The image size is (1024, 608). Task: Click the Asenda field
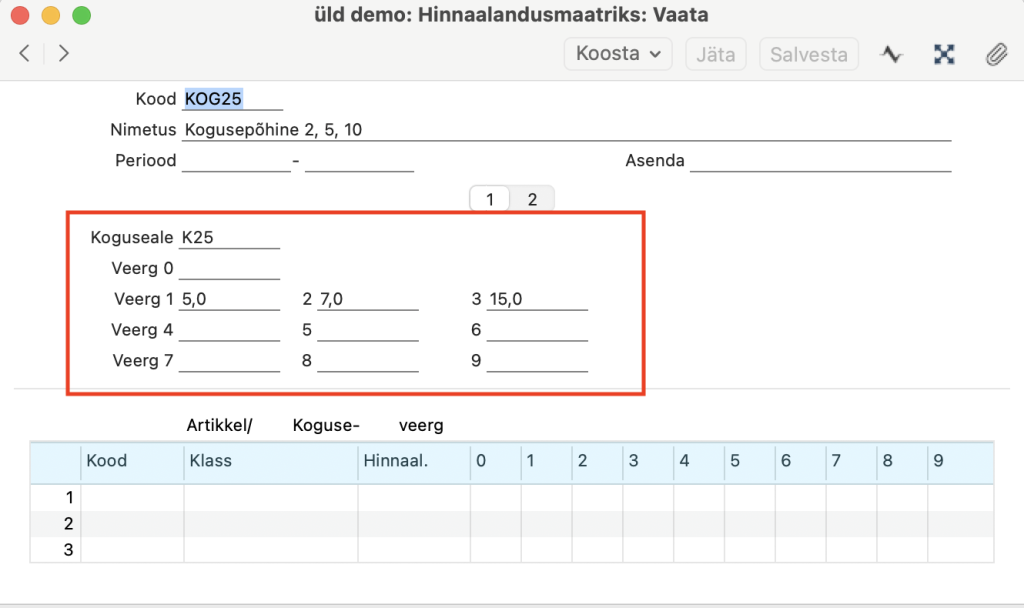click(820, 161)
